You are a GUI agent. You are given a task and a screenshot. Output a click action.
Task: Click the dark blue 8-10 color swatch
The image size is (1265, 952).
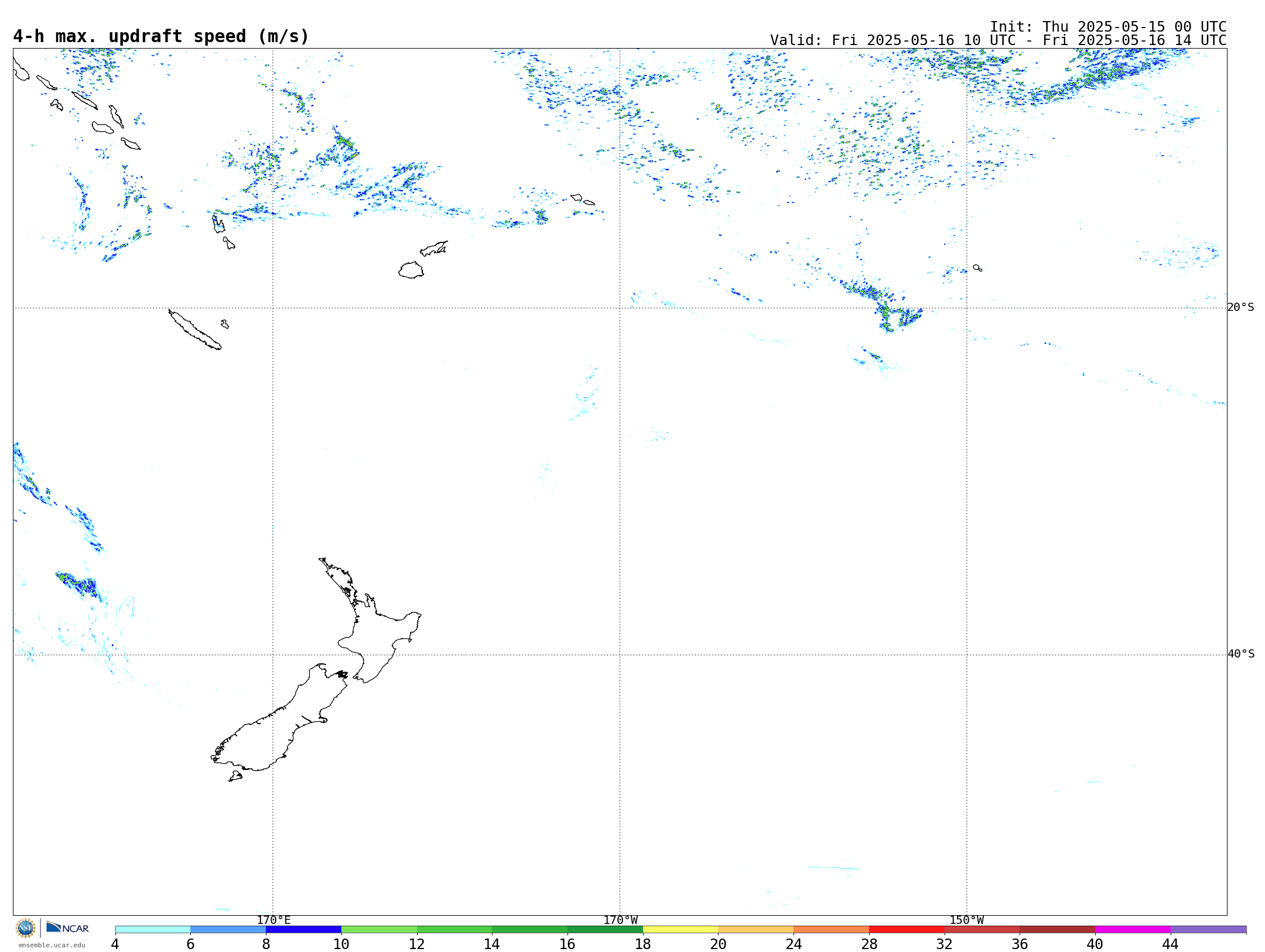tap(303, 930)
